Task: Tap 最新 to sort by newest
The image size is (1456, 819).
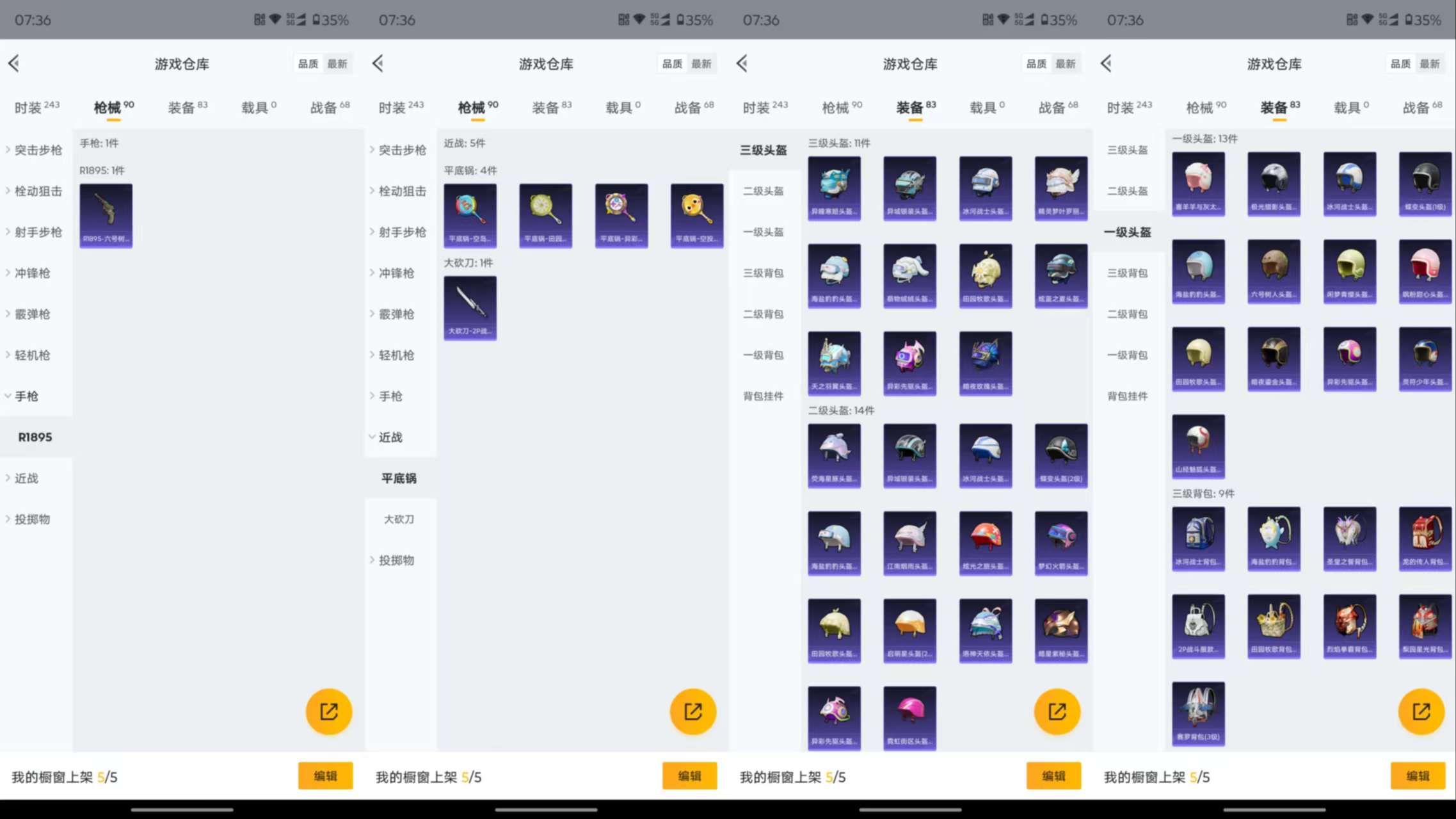Action: 337,63
